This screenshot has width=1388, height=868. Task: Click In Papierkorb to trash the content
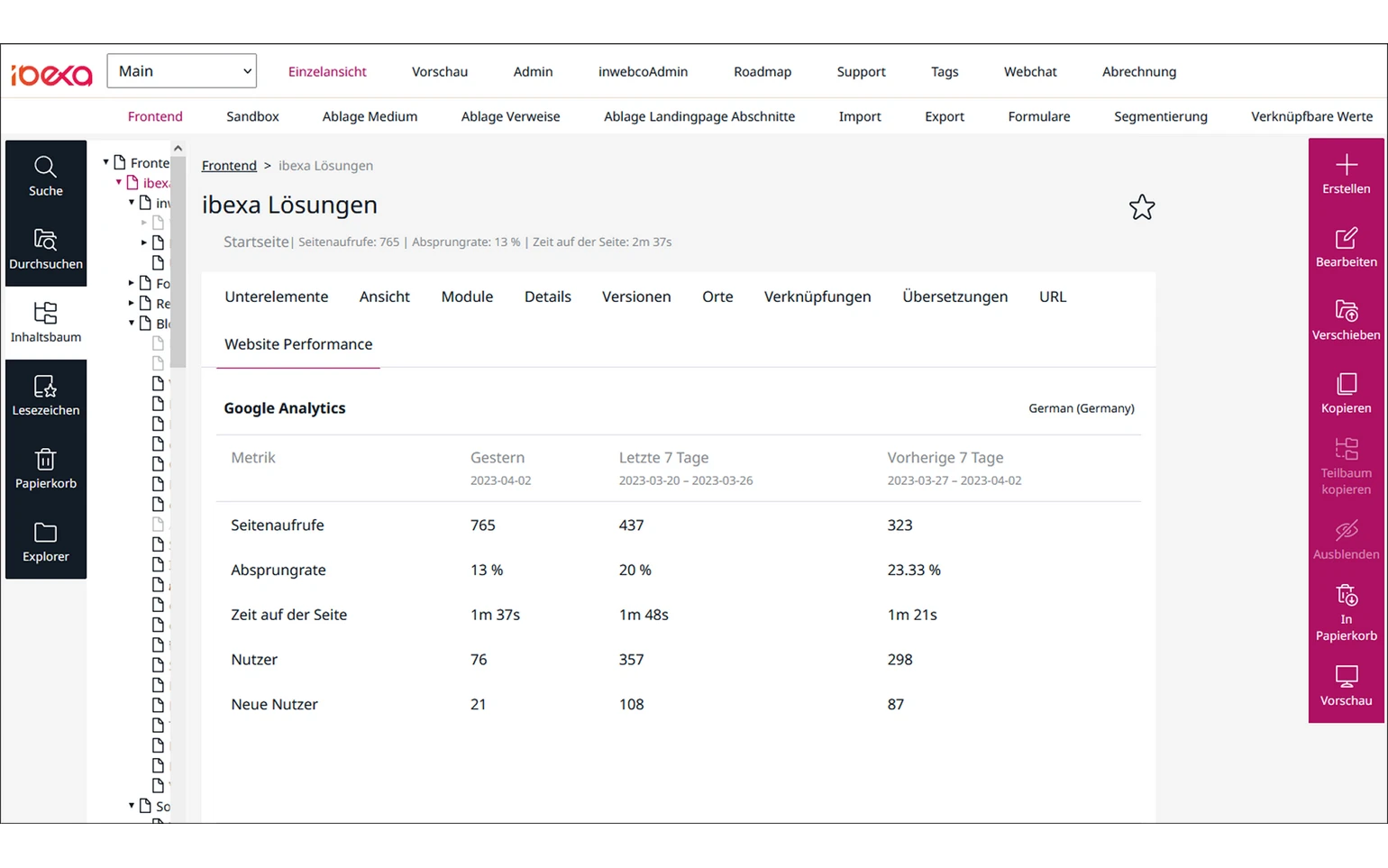1346,613
